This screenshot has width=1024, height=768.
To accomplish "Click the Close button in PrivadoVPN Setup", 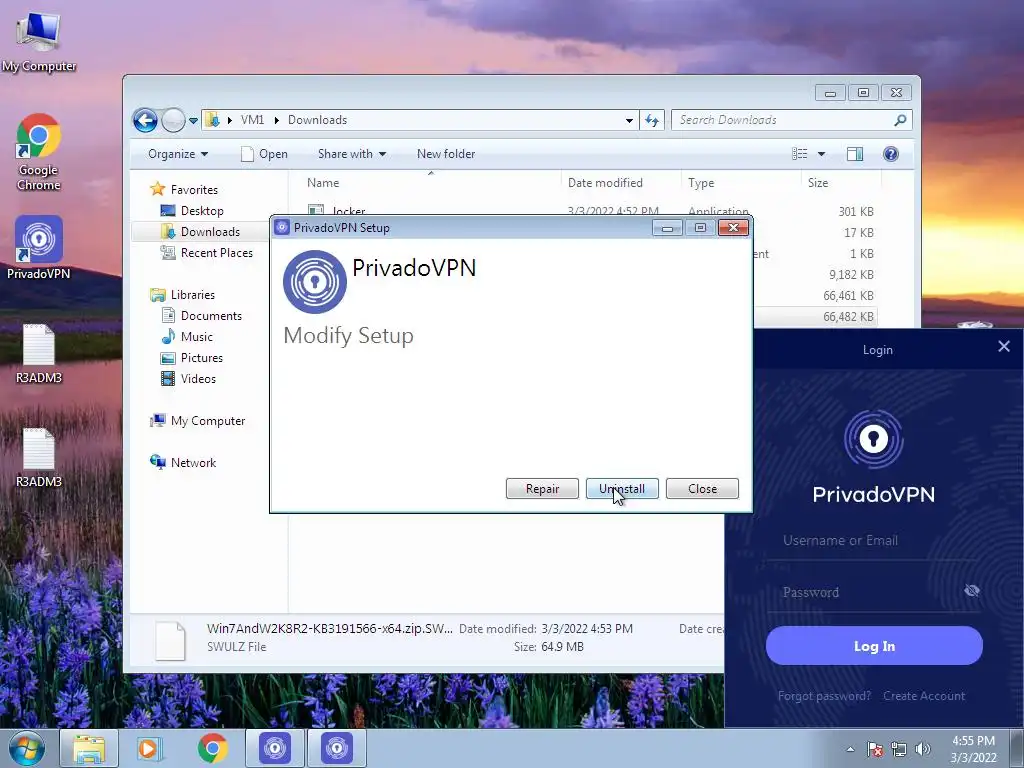I will (x=702, y=488).
